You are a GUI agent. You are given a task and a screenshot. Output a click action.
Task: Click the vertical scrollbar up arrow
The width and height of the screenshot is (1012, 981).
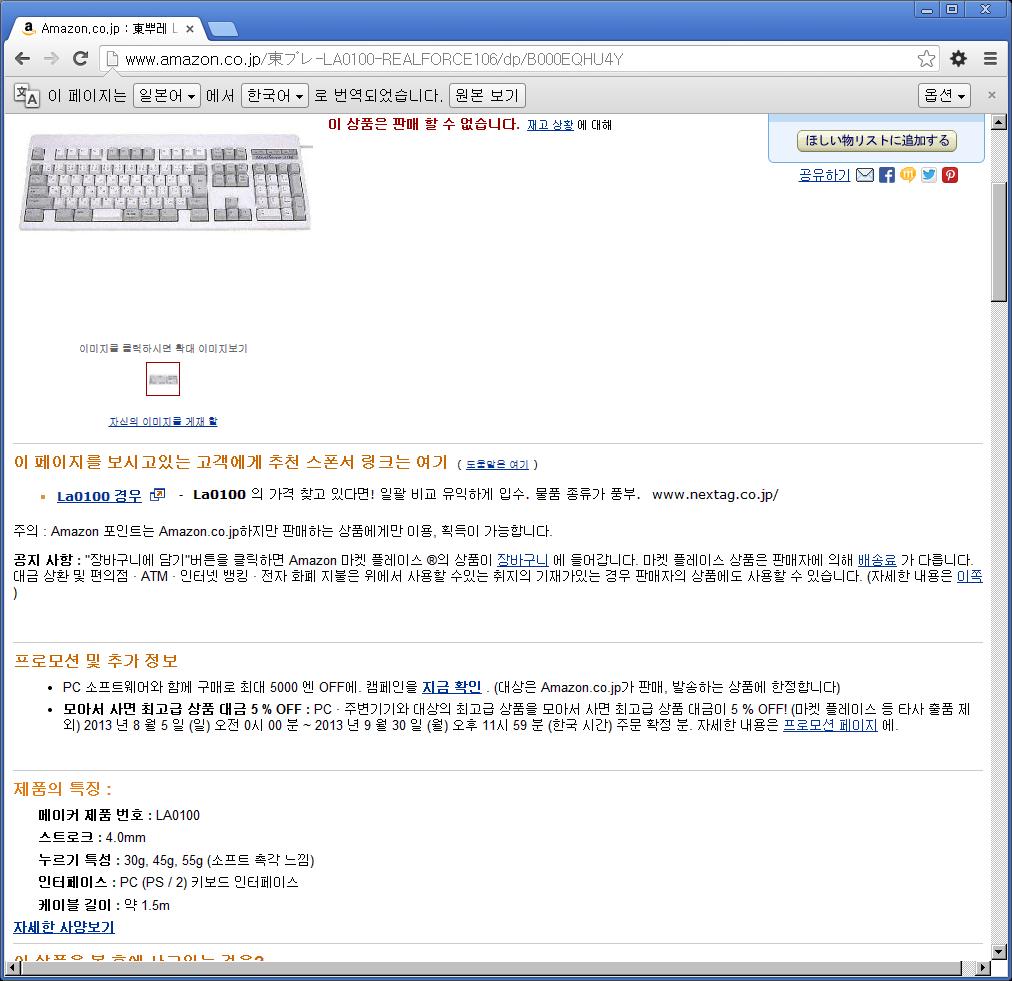pos(998,121)
